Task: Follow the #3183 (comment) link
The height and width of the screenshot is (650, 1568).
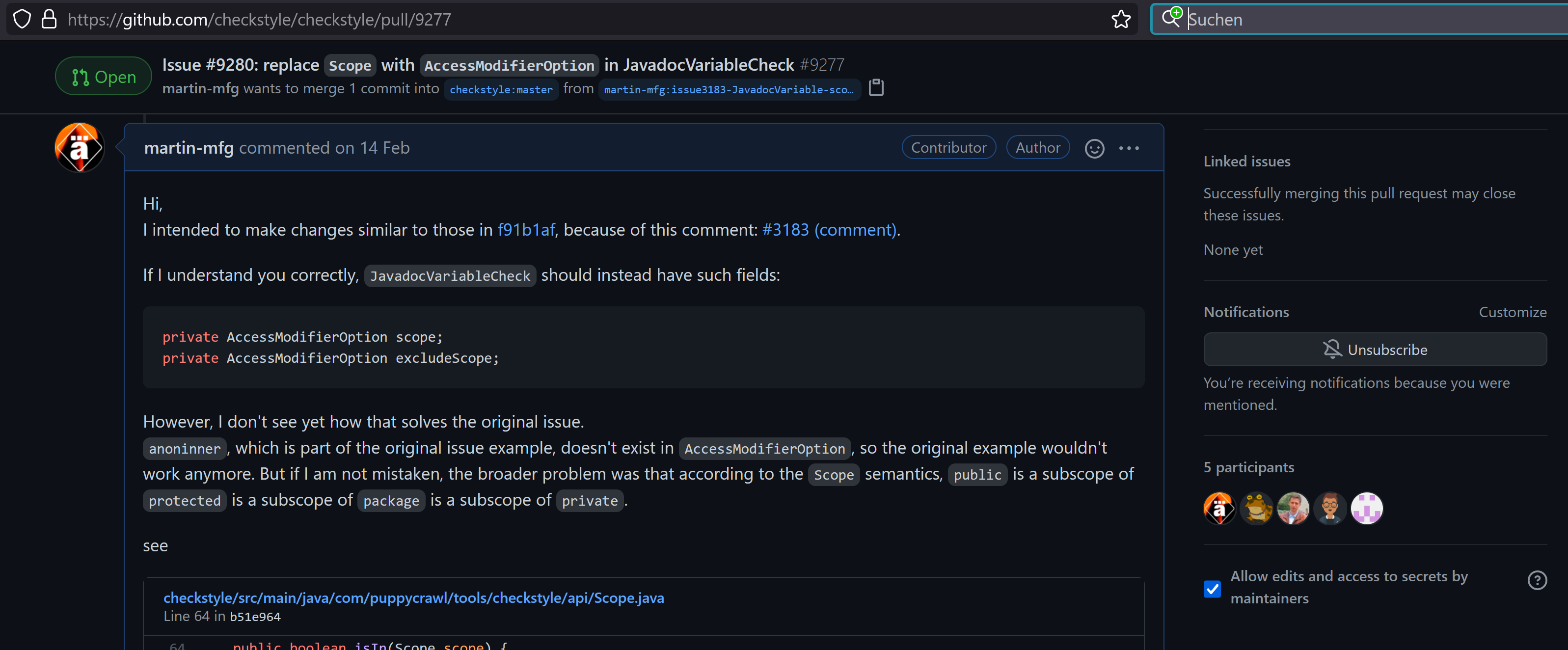Action: point(829,230)
